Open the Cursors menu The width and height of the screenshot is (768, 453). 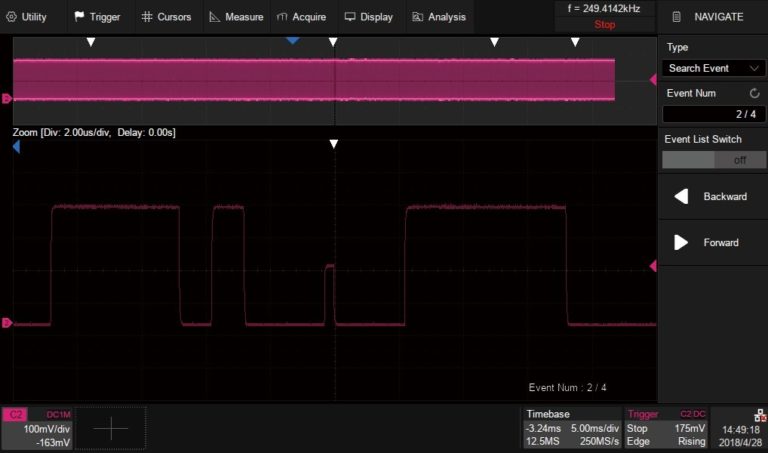[166, 17]
